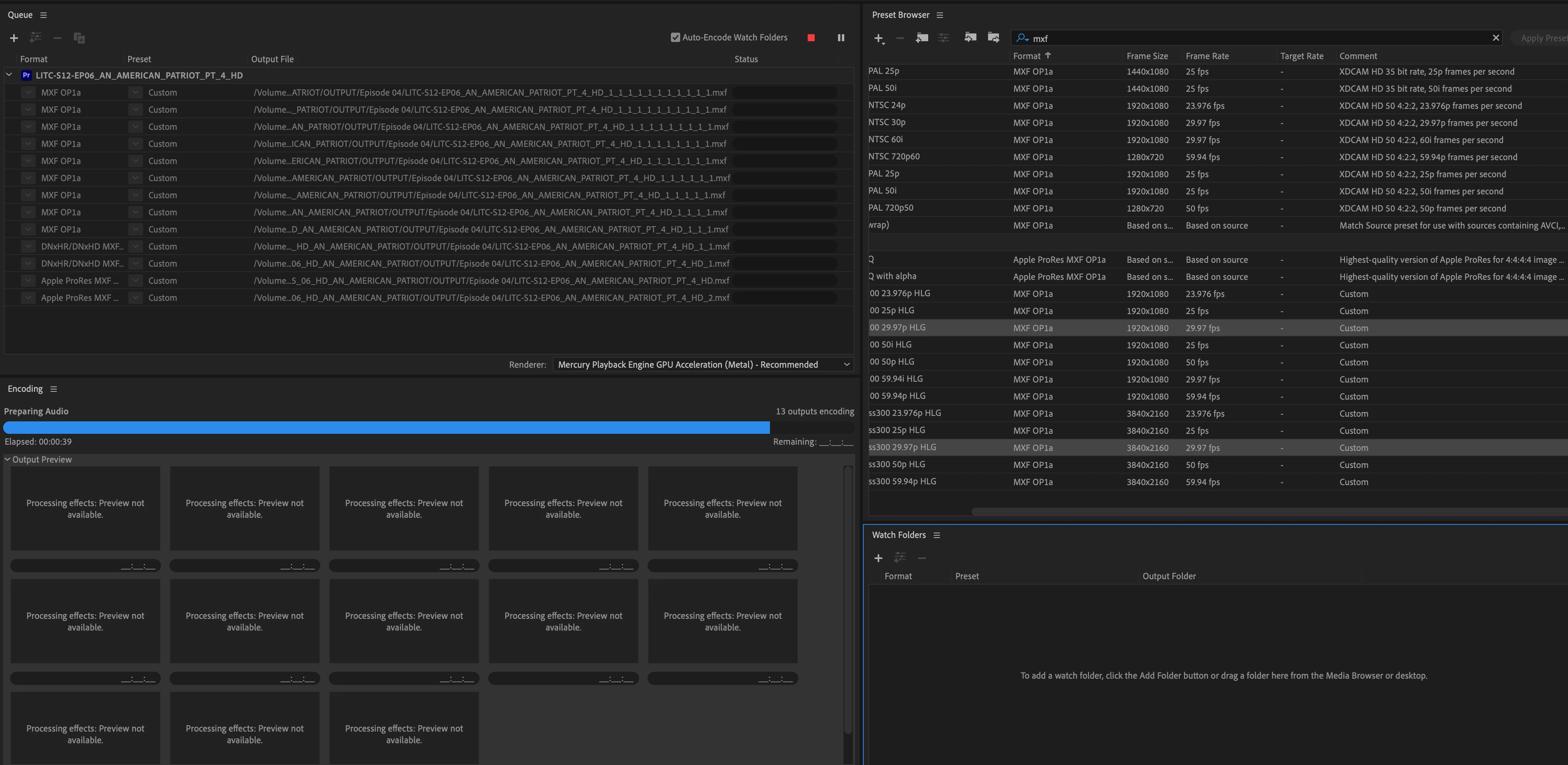1568x765 pixels.
Task: Open the Queue panel menu
Action: tap(43, 15)
